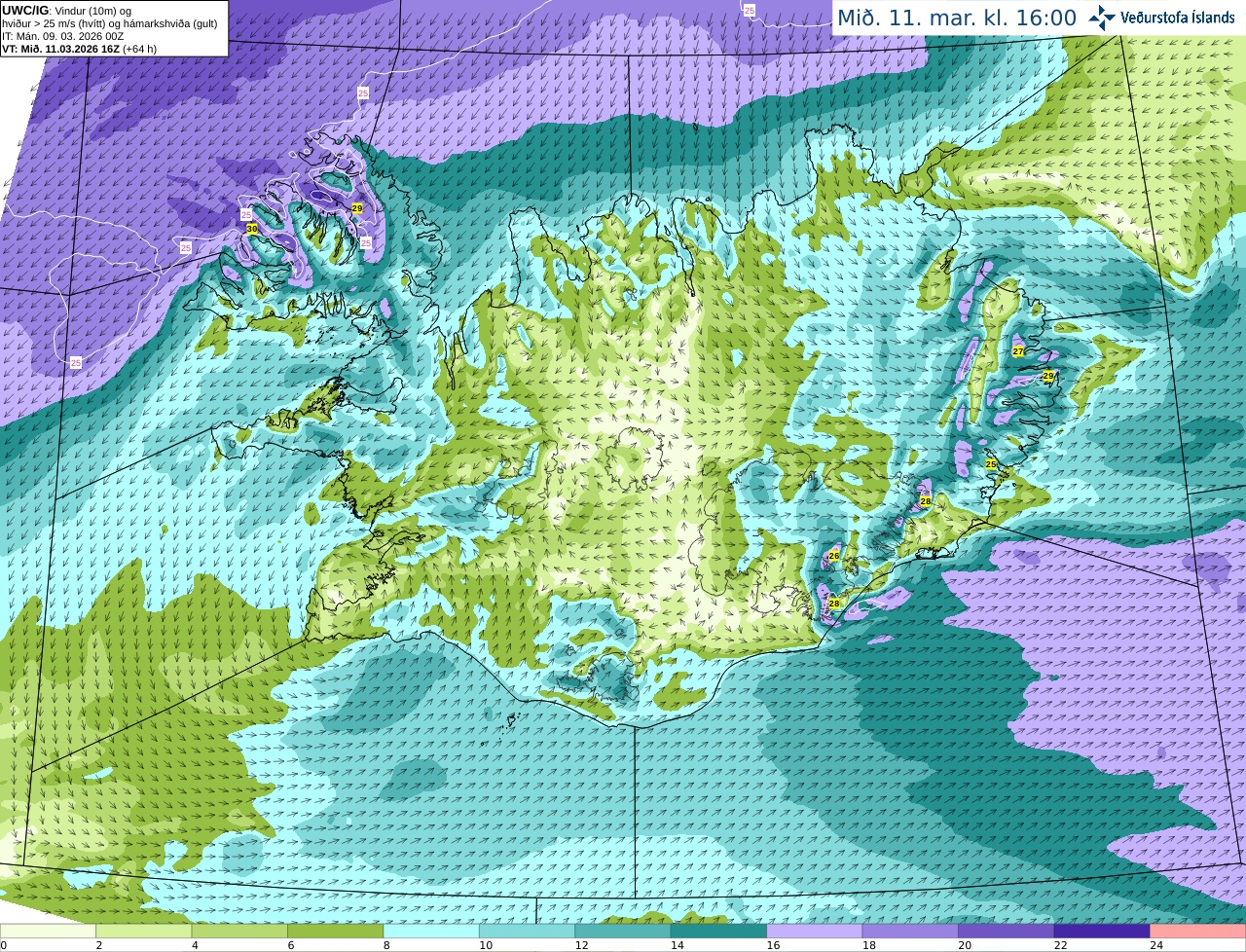The image size is (1246, 952).
Task: Click the Veðurstofa Íslands name text
Action: [1178, 18]
